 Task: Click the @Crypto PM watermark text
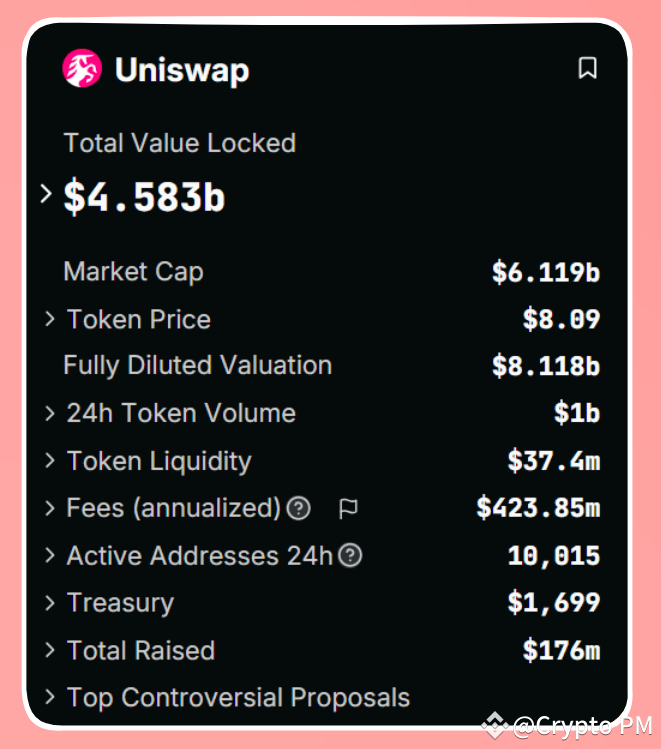point(582,726)
